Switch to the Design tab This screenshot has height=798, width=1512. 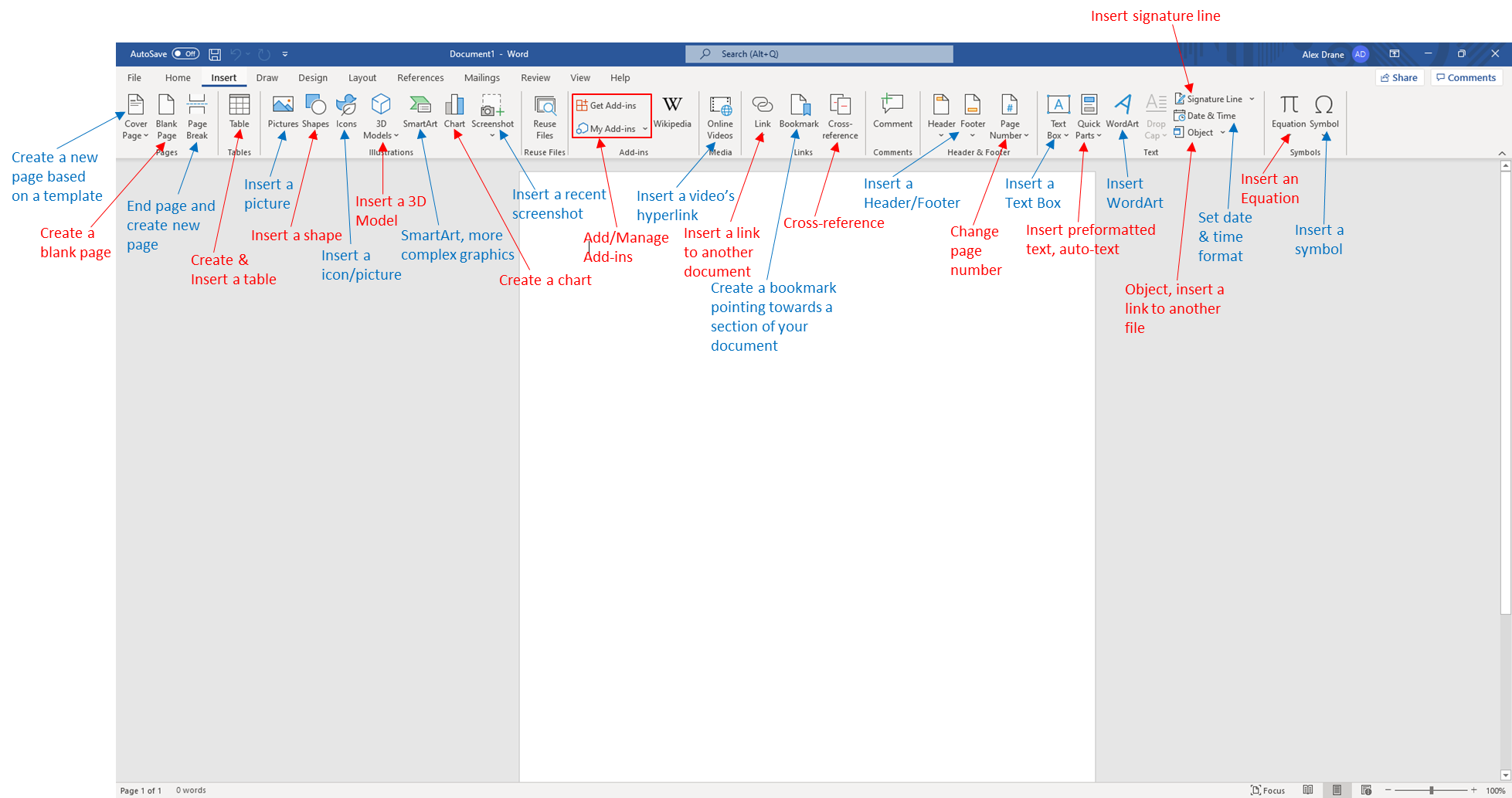click(x=313, y=78)
